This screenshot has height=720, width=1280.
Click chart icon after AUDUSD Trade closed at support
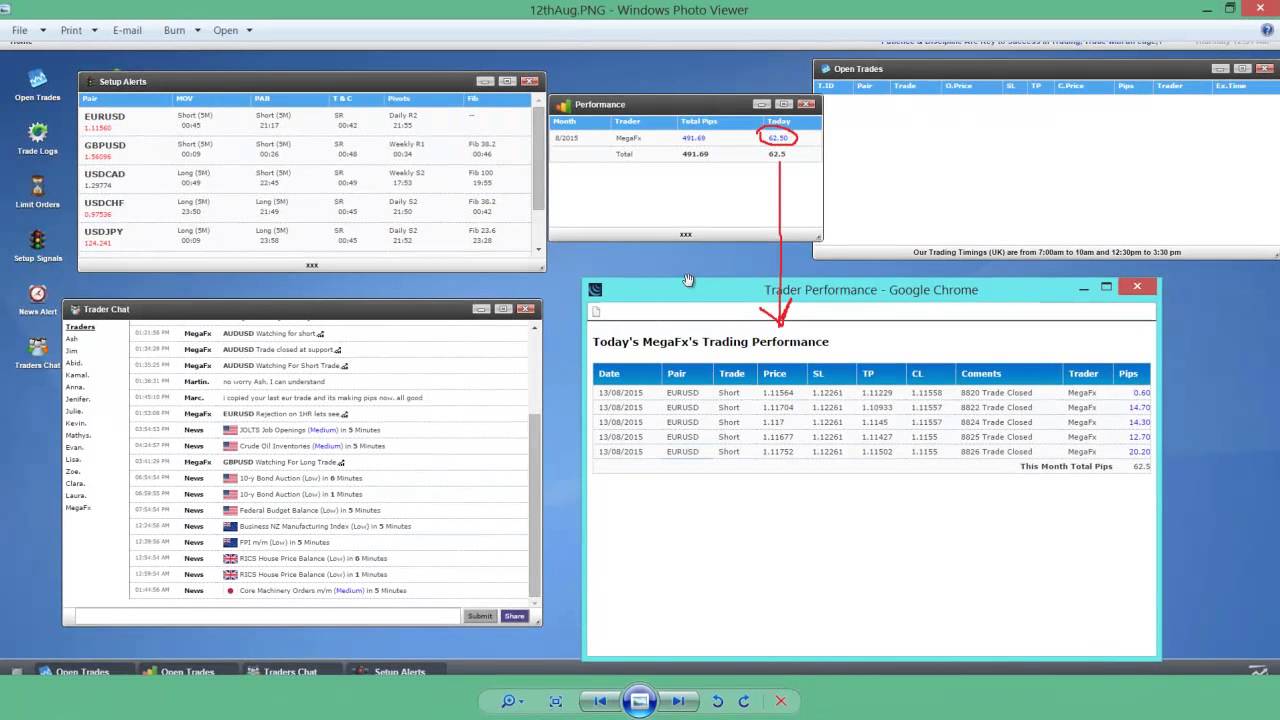[338, 350]
